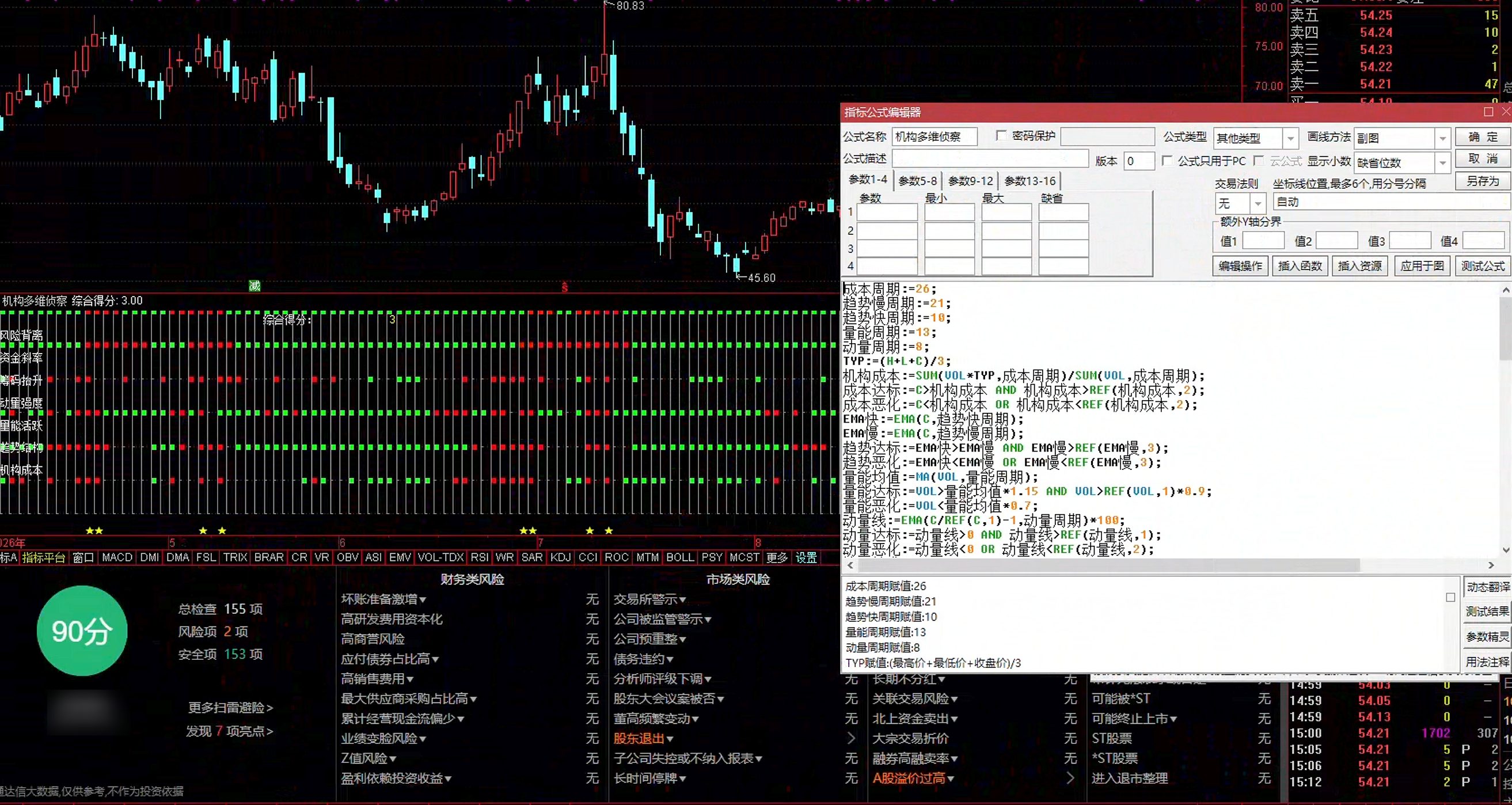Open the 显示小数 dropdown

(x=1442, y=162)
